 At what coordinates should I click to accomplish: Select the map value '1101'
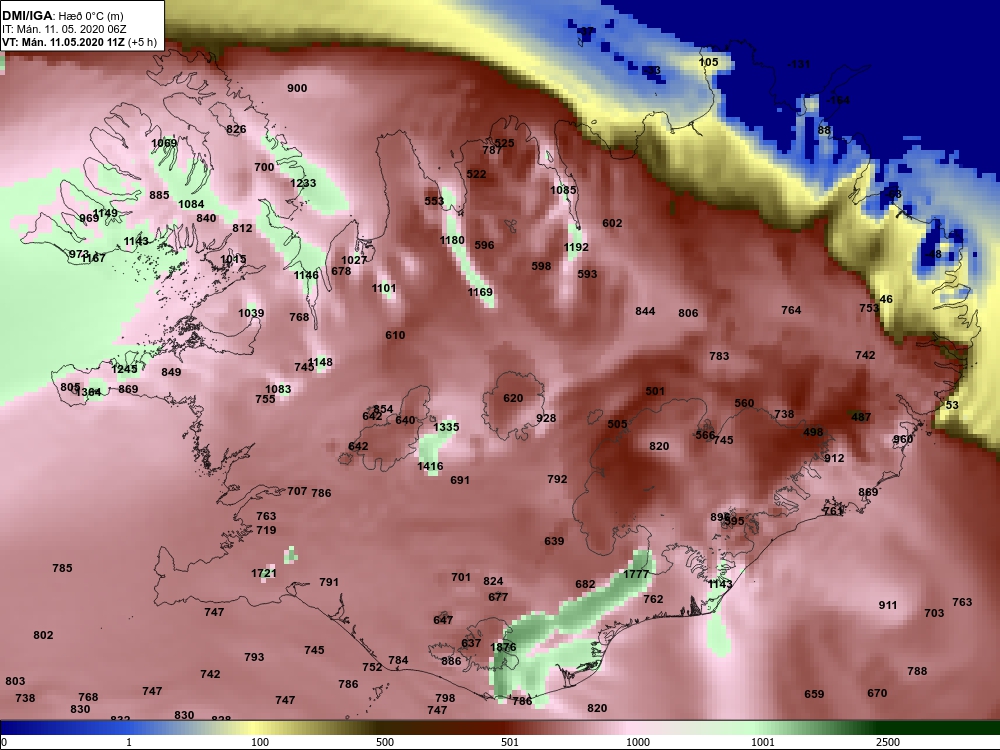point(384,288)
